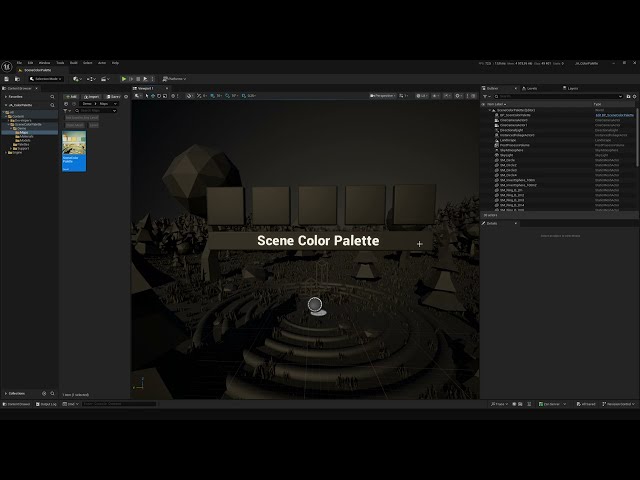Open the Output Log in status bar

coord(46,404)
